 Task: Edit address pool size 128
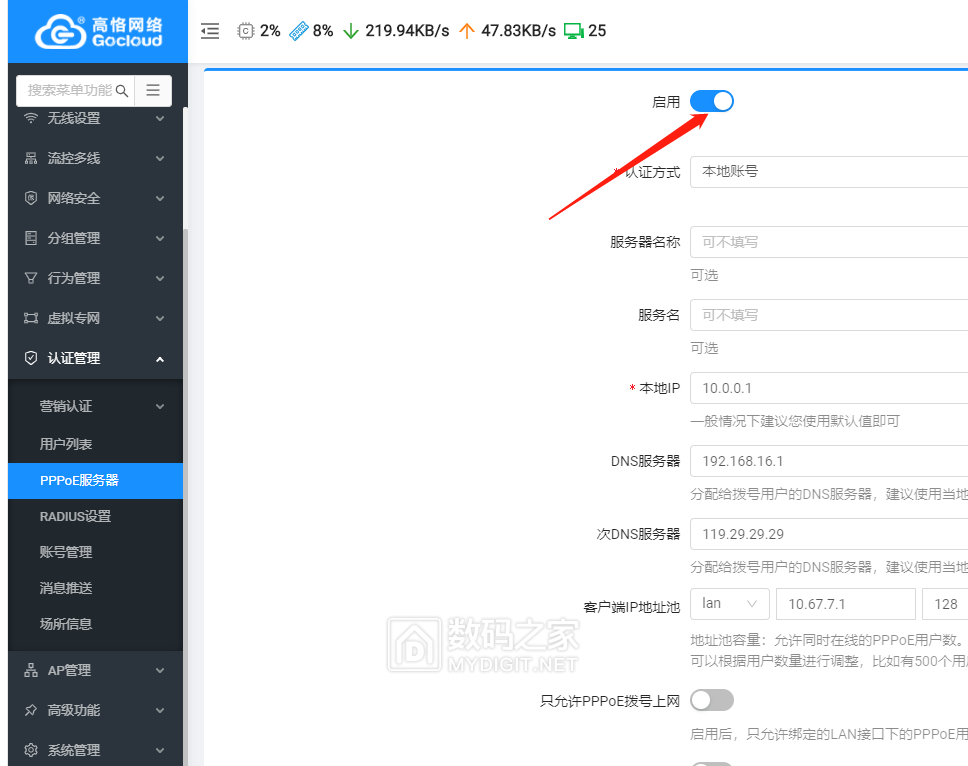pyautogui.click(x=945, y=604)
